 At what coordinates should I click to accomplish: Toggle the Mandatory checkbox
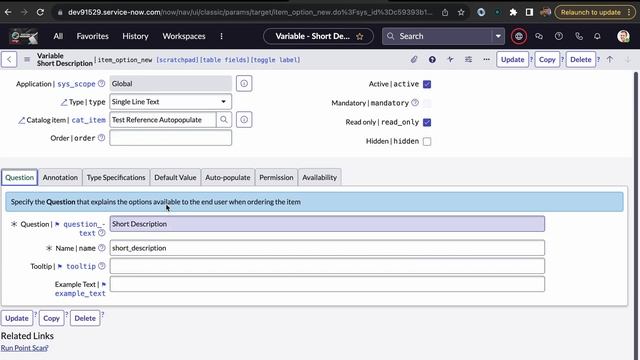[427, 103]
